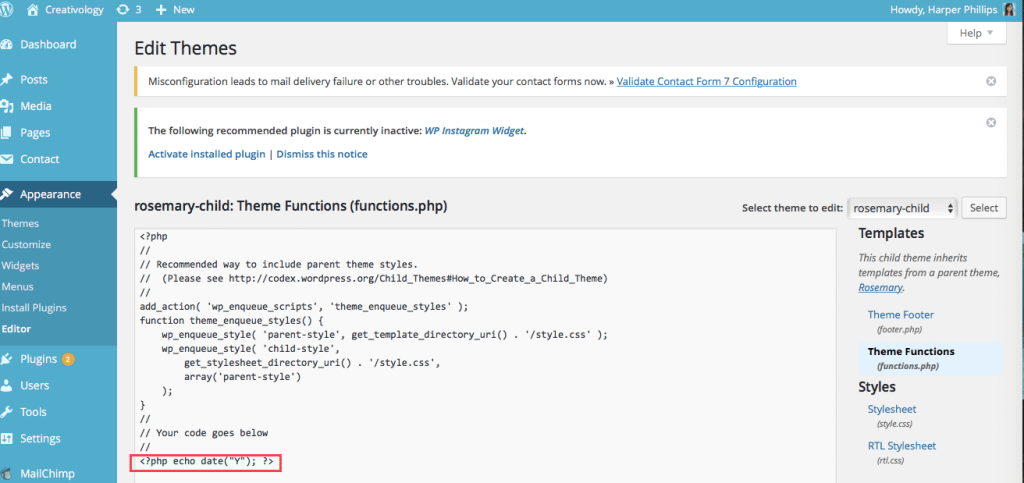Click the MailChimp monkey icon
Image resolution: width=1024 pixels, height=483 pixels.
[7, 474]
